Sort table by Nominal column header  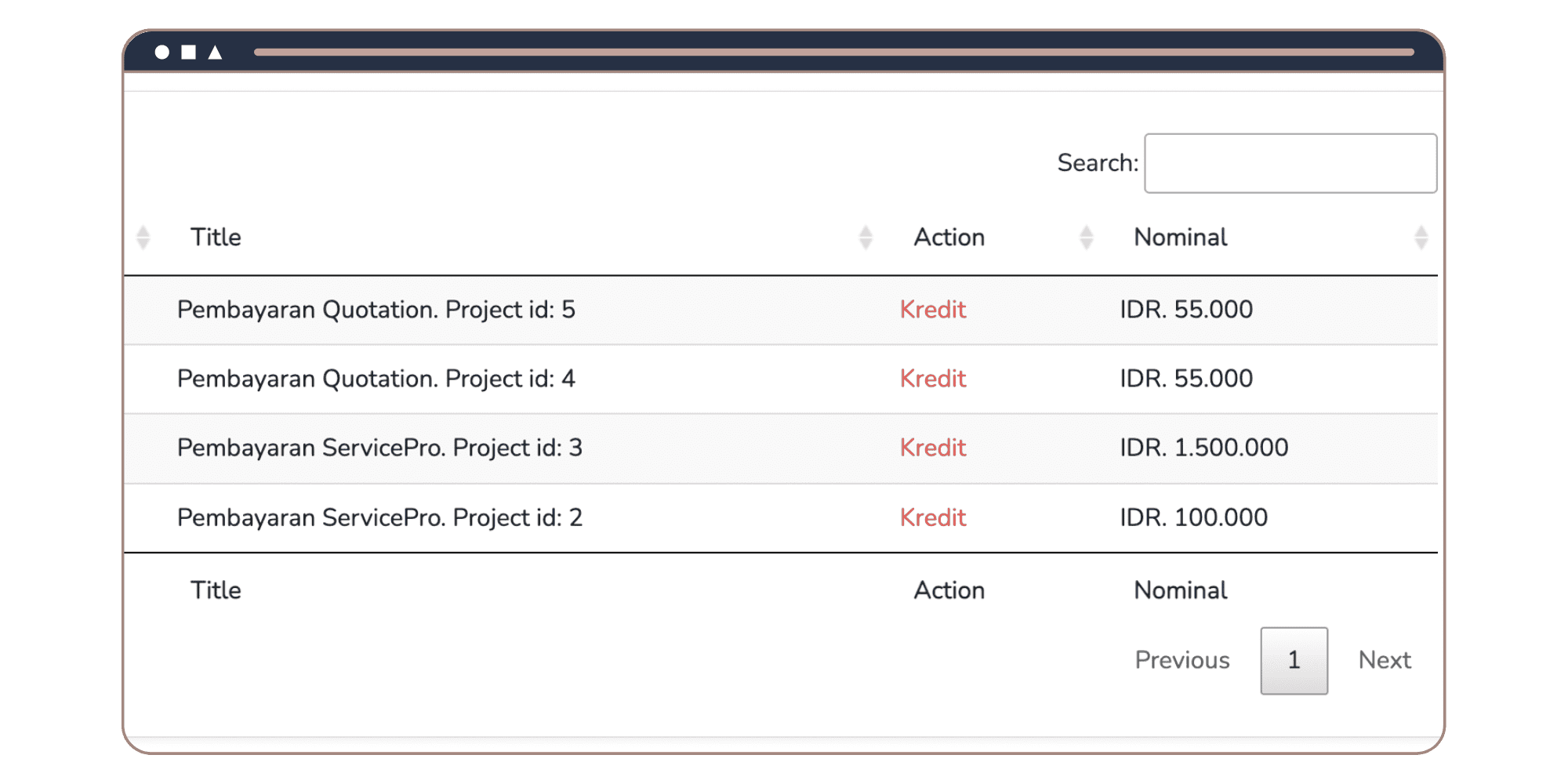(x=1180, y=238)
